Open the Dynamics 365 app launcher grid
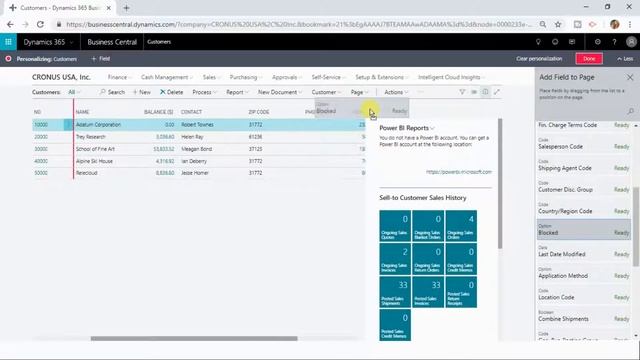This screenshot has height=360, width=640. coord(8,42)
